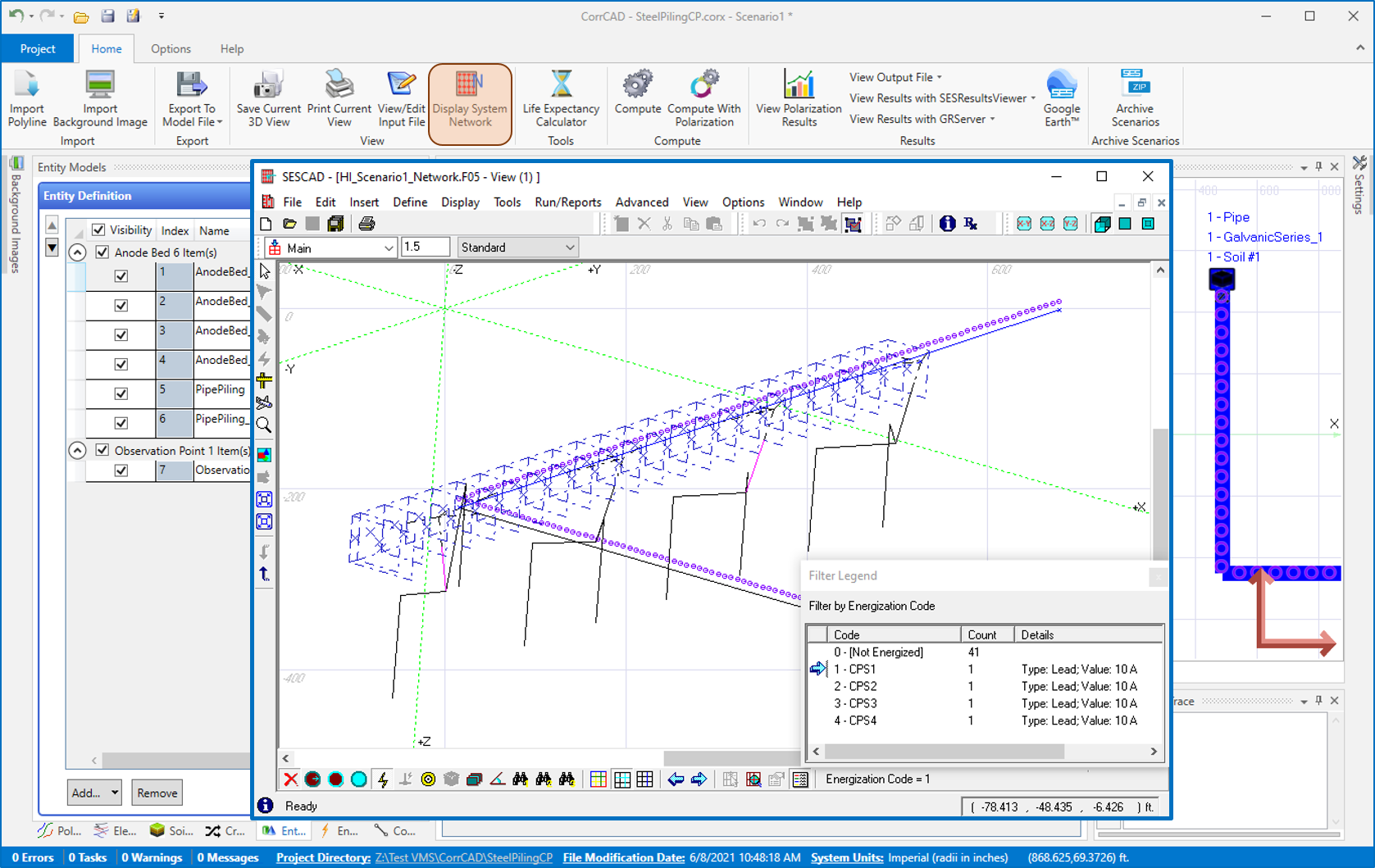
Task: Click the 1.5 scale input field
Action: pos(425,248)
